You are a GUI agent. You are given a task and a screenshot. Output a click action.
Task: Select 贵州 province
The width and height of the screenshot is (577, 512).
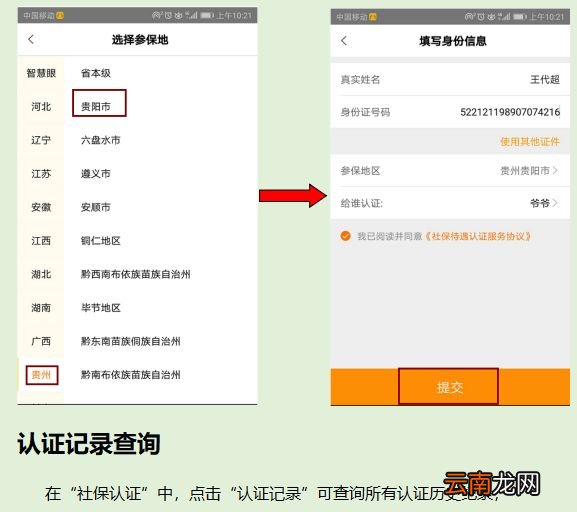[x=42, y=375]
